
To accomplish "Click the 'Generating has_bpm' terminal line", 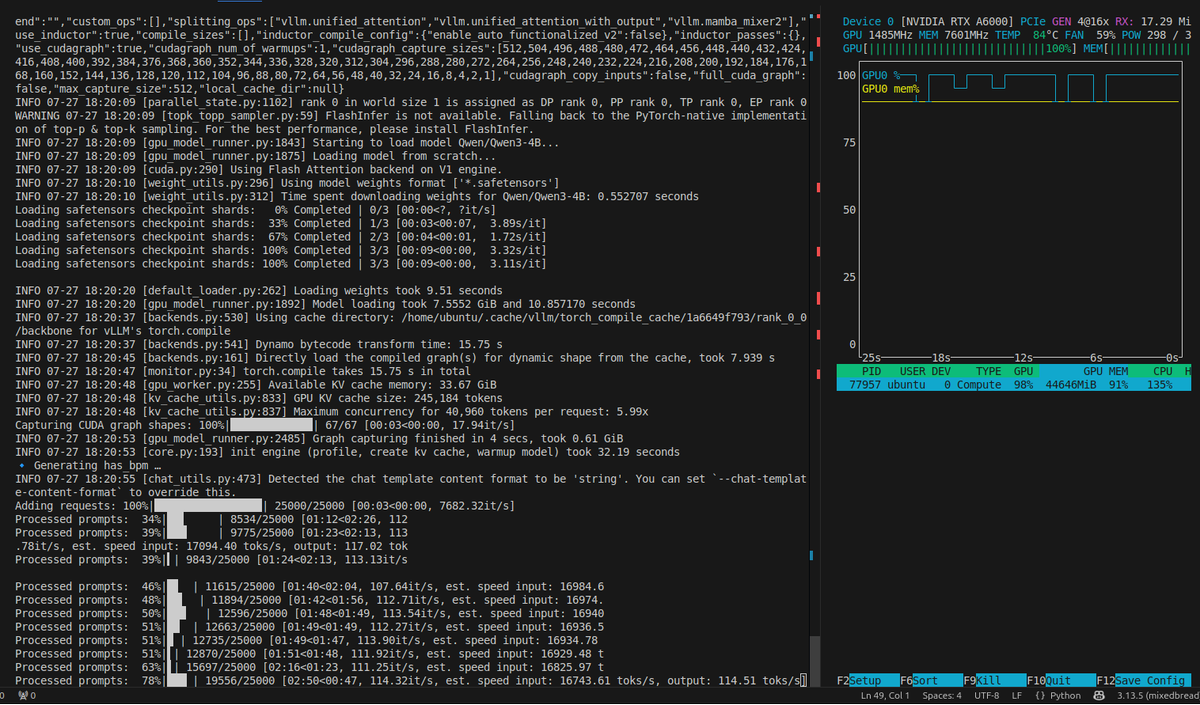I will pyautogui.click(x=89, y=466).
